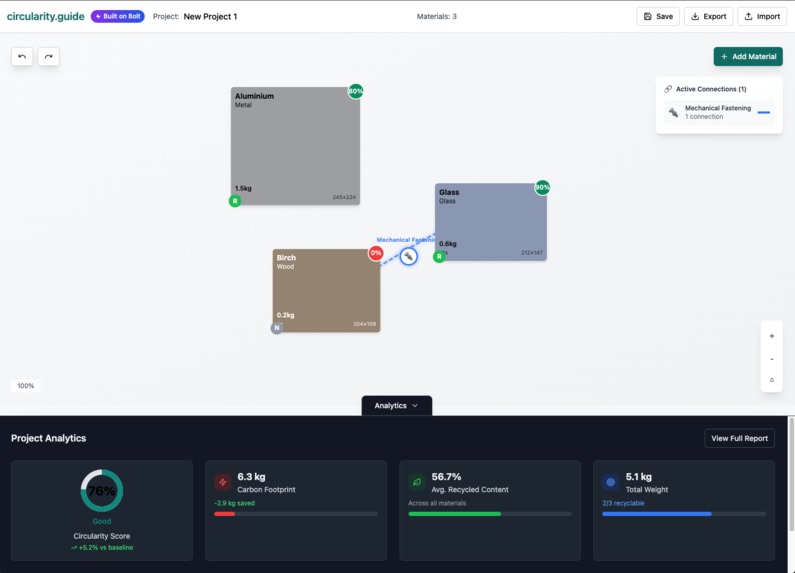Click the green R badge on Aluminium
This screenshot has height=573, width=795.
[x=235, y=201]
